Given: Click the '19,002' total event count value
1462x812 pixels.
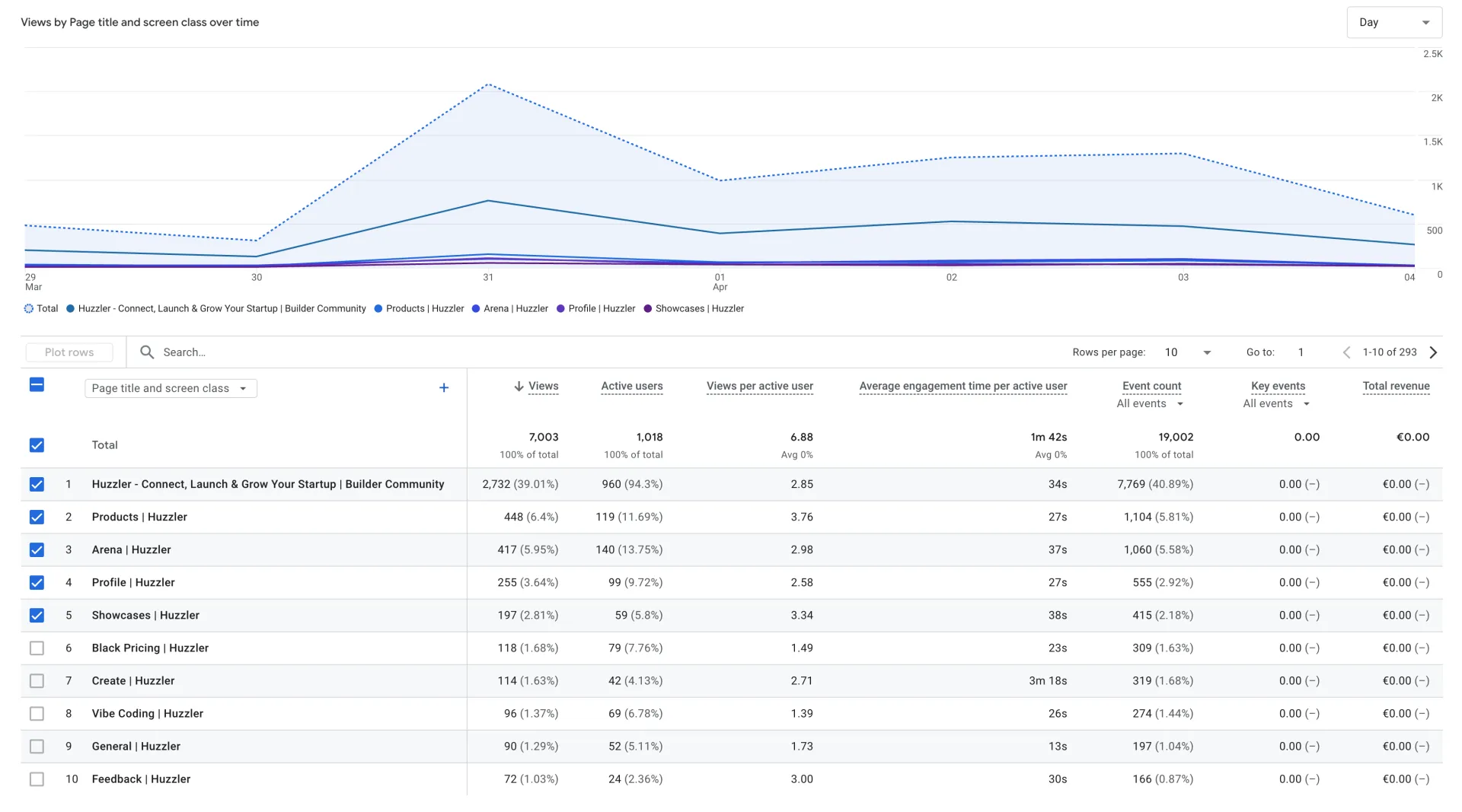Looking at the screenshot, I should [1176, 438].
